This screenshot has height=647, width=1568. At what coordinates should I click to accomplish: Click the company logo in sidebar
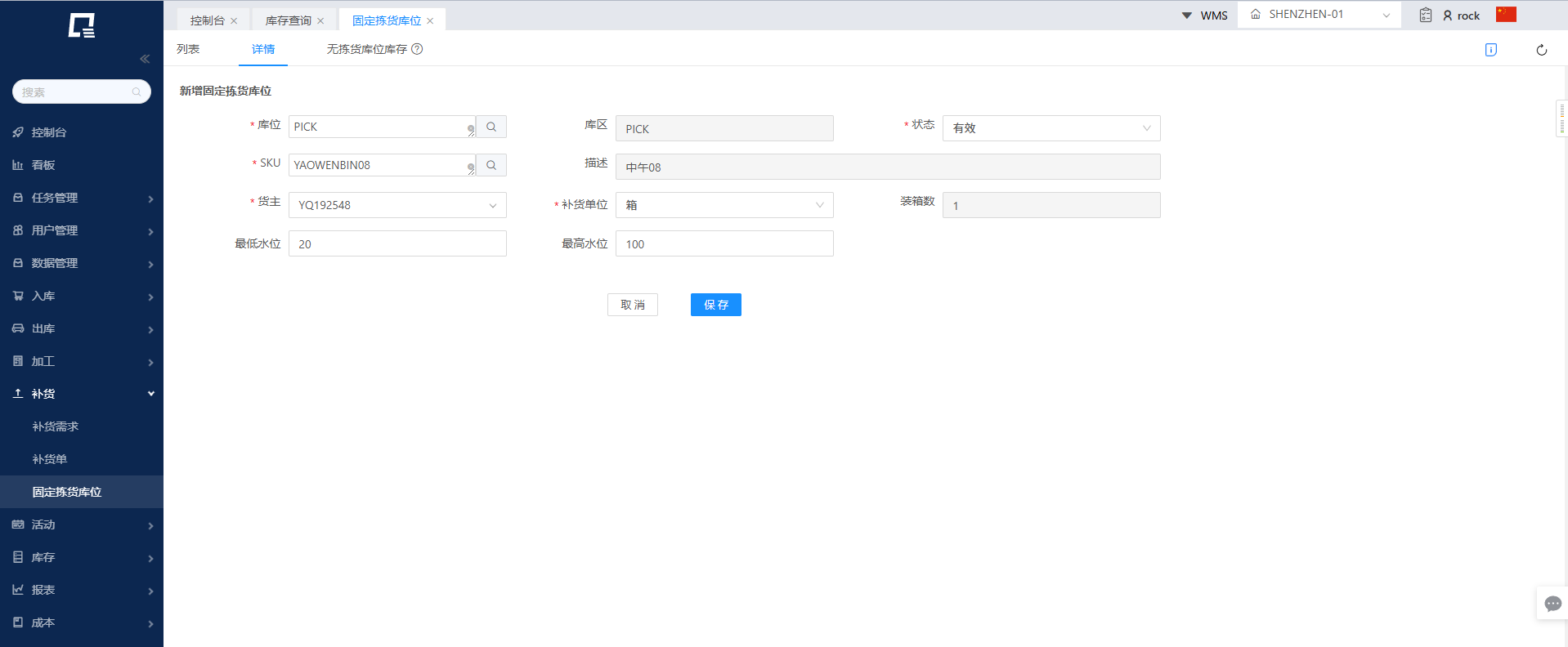click(x=82, y=25)
